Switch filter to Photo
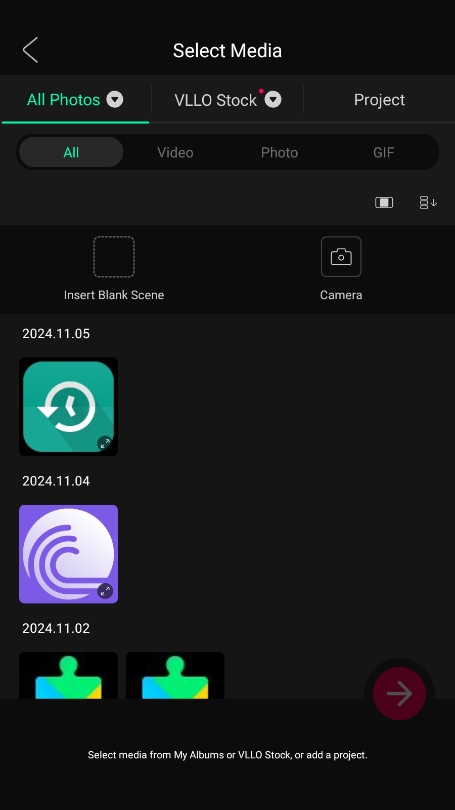 pos(279,152)
